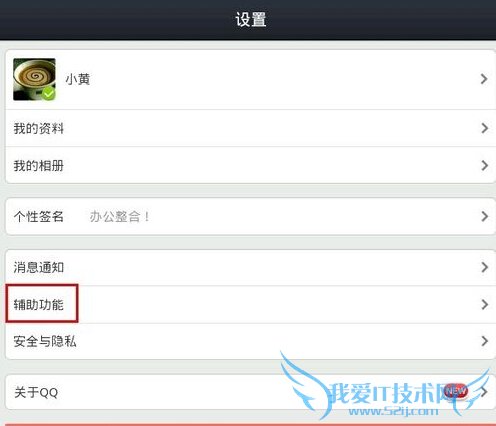Image resolution: width=496 pixels, height=426 pixels.
Task: Click the arrow on 辅助功能 row
Action: (x=485, y=304)
